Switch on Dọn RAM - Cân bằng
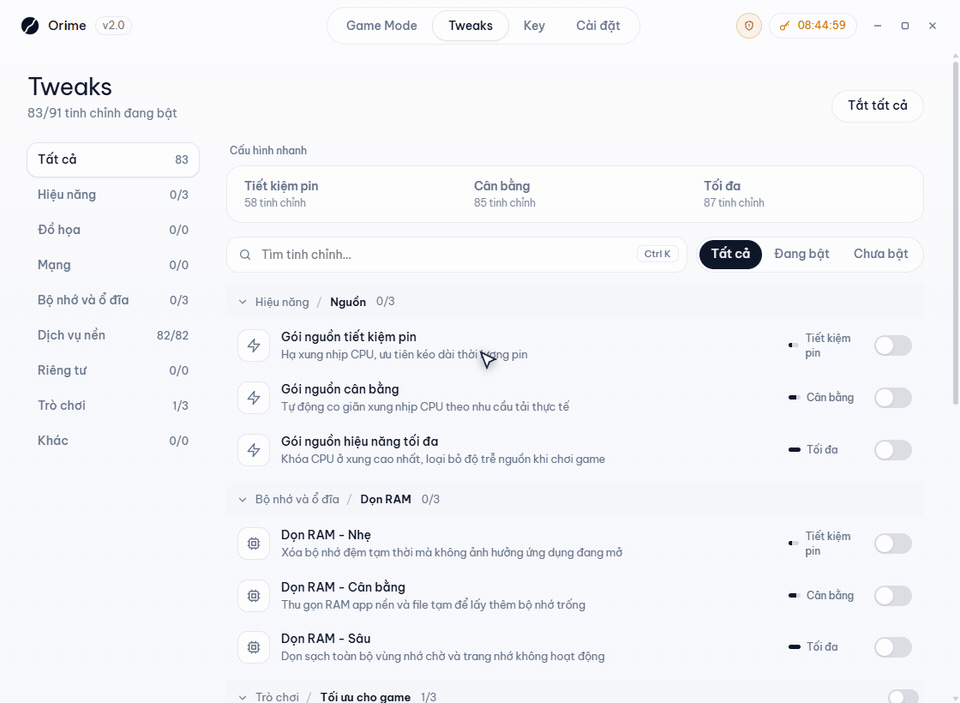 pyautogui.click(x=893, y=595)
